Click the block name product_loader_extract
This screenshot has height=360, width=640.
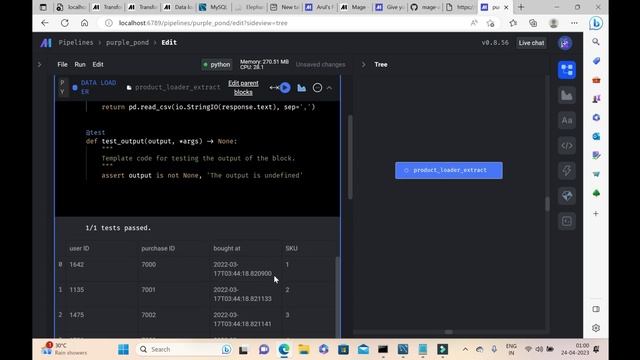[x=178, y=87]
